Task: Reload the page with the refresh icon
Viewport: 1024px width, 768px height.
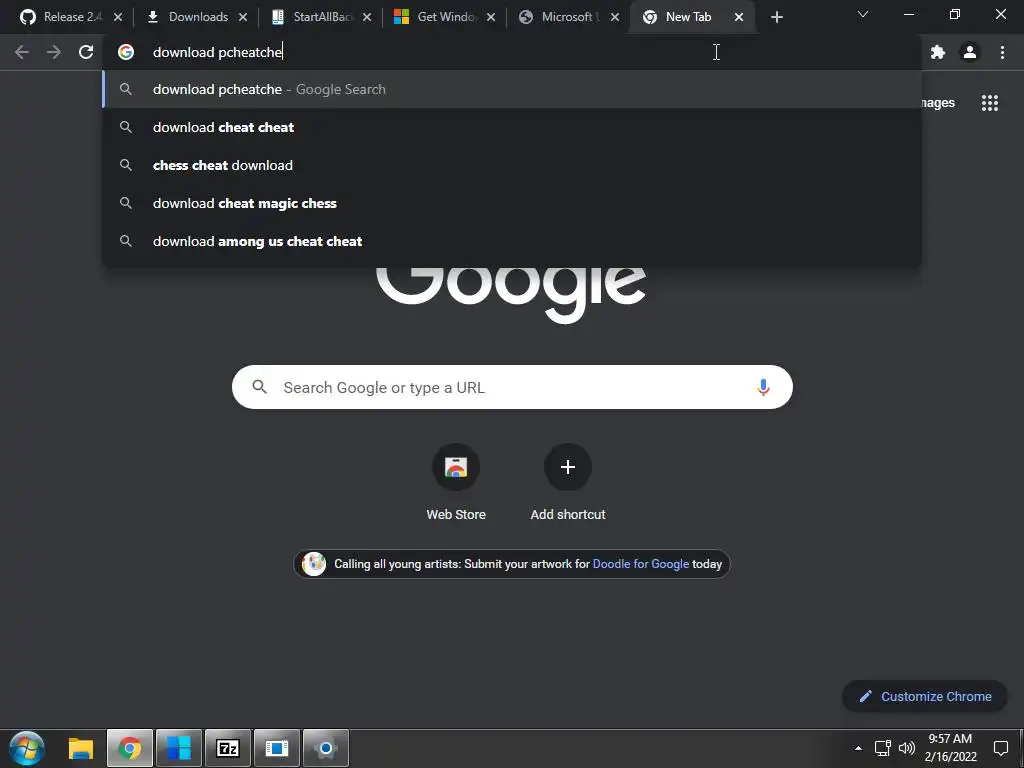Action: click(86, 52)
